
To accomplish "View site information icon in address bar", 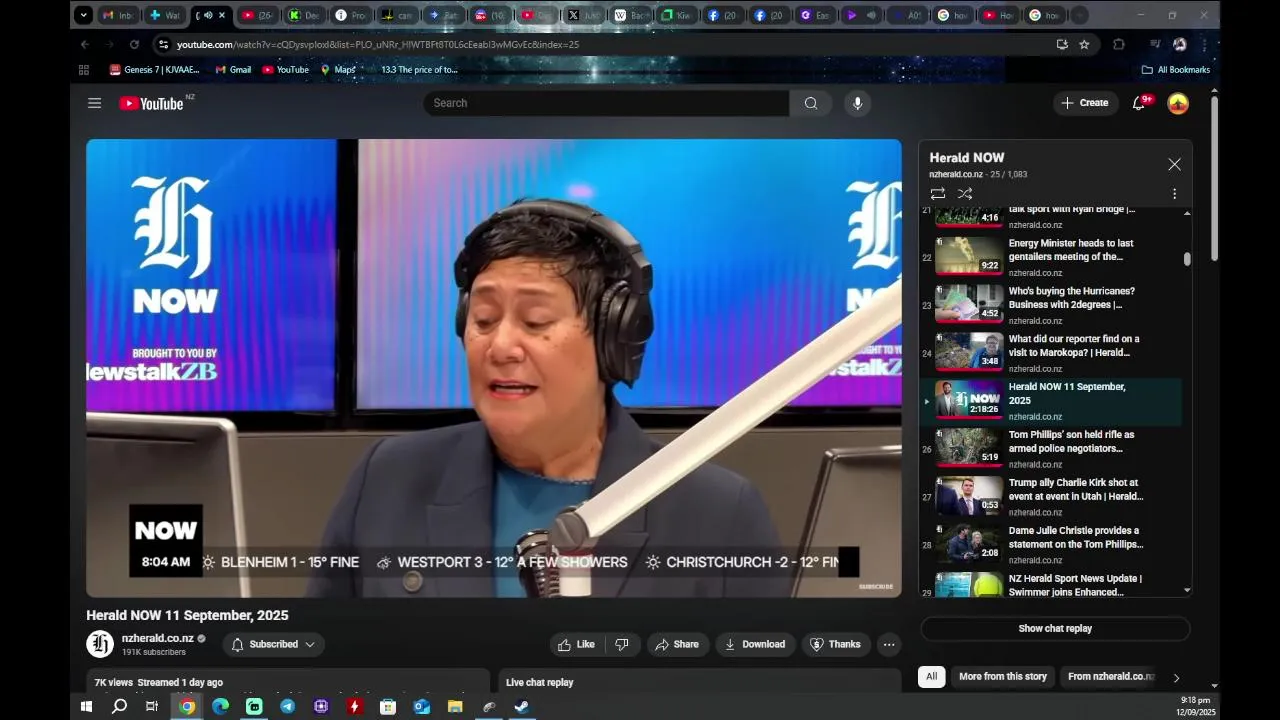I will pos(163,44).
